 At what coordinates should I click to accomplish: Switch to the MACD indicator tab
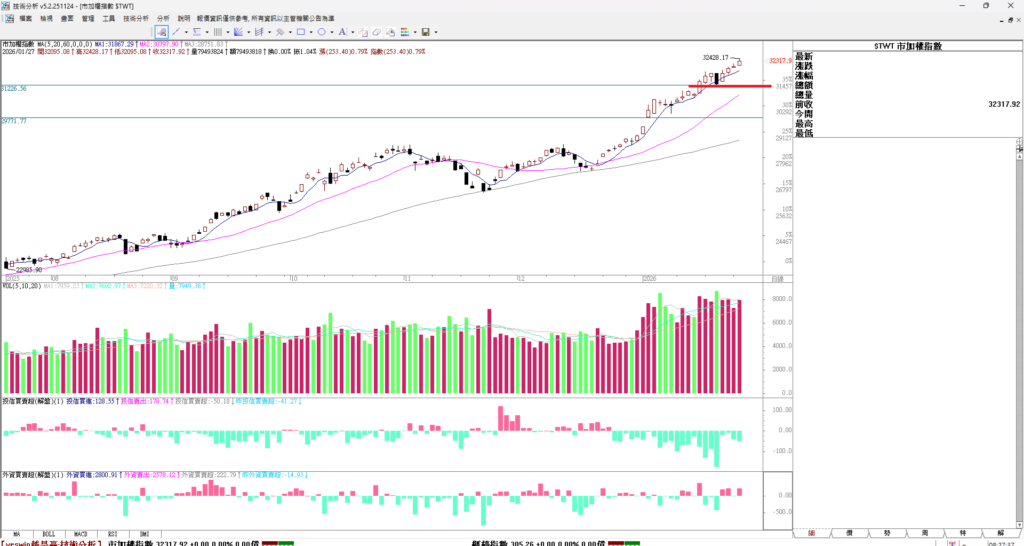pos(81,534)
